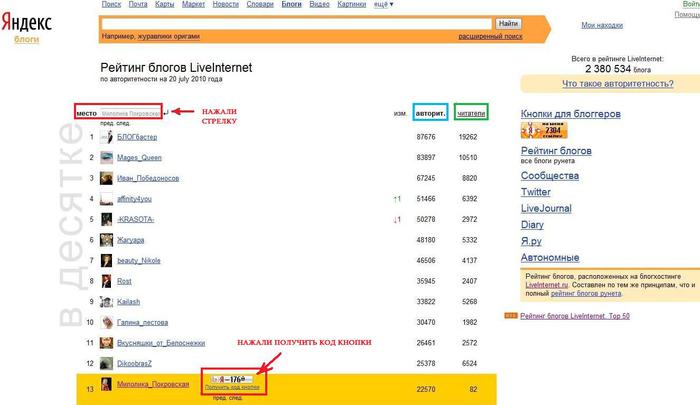This screenshot has height=405, width=700.
Task: Click the журавлики оригами example link
Action: (167, 36)
